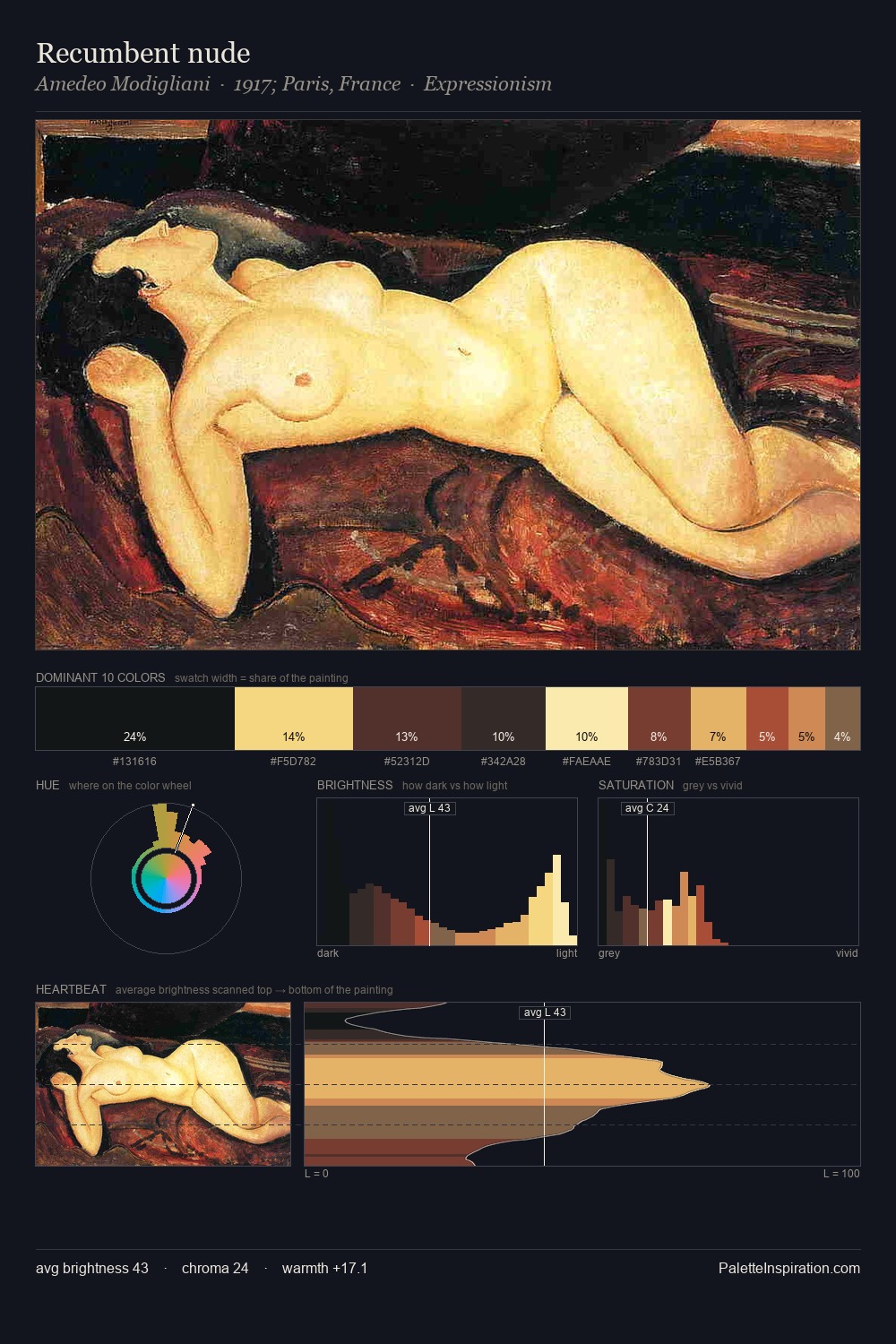Click the 'DOMINANT 10 COLORS' heading
This screenshot has width=896, height=1344.
(100, 678)
